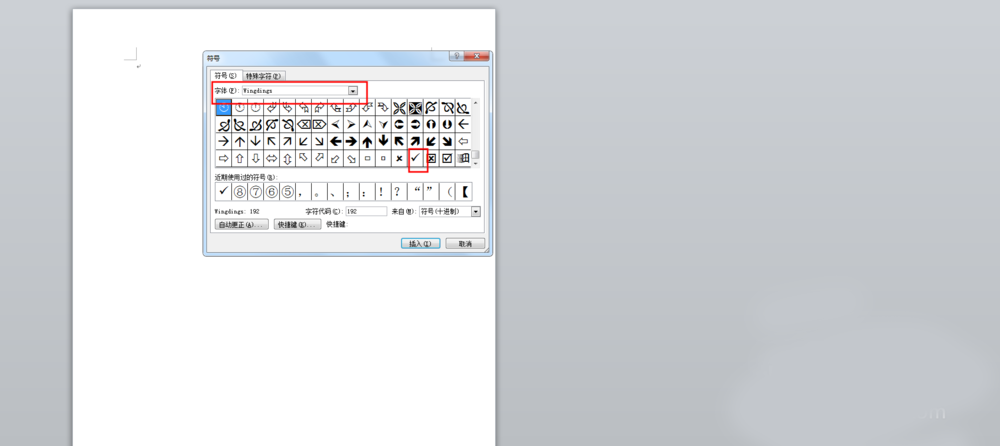Click the 自动更正 button

(242, 225)
